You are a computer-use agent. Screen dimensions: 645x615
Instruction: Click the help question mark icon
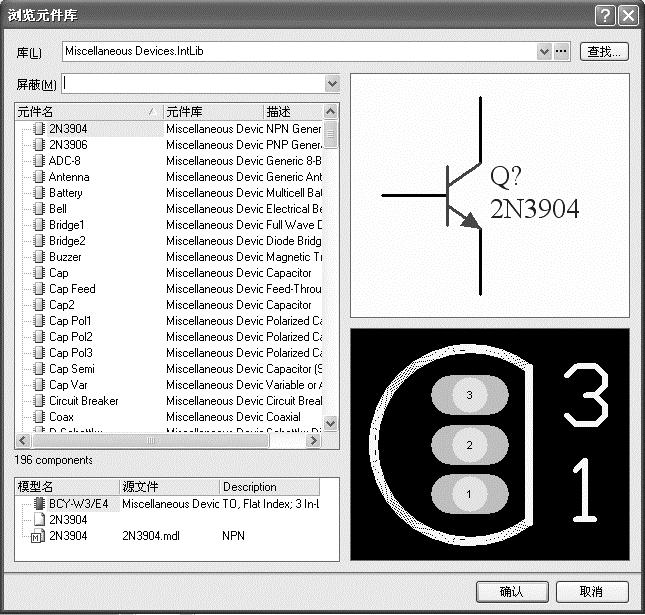click(604, 15)
